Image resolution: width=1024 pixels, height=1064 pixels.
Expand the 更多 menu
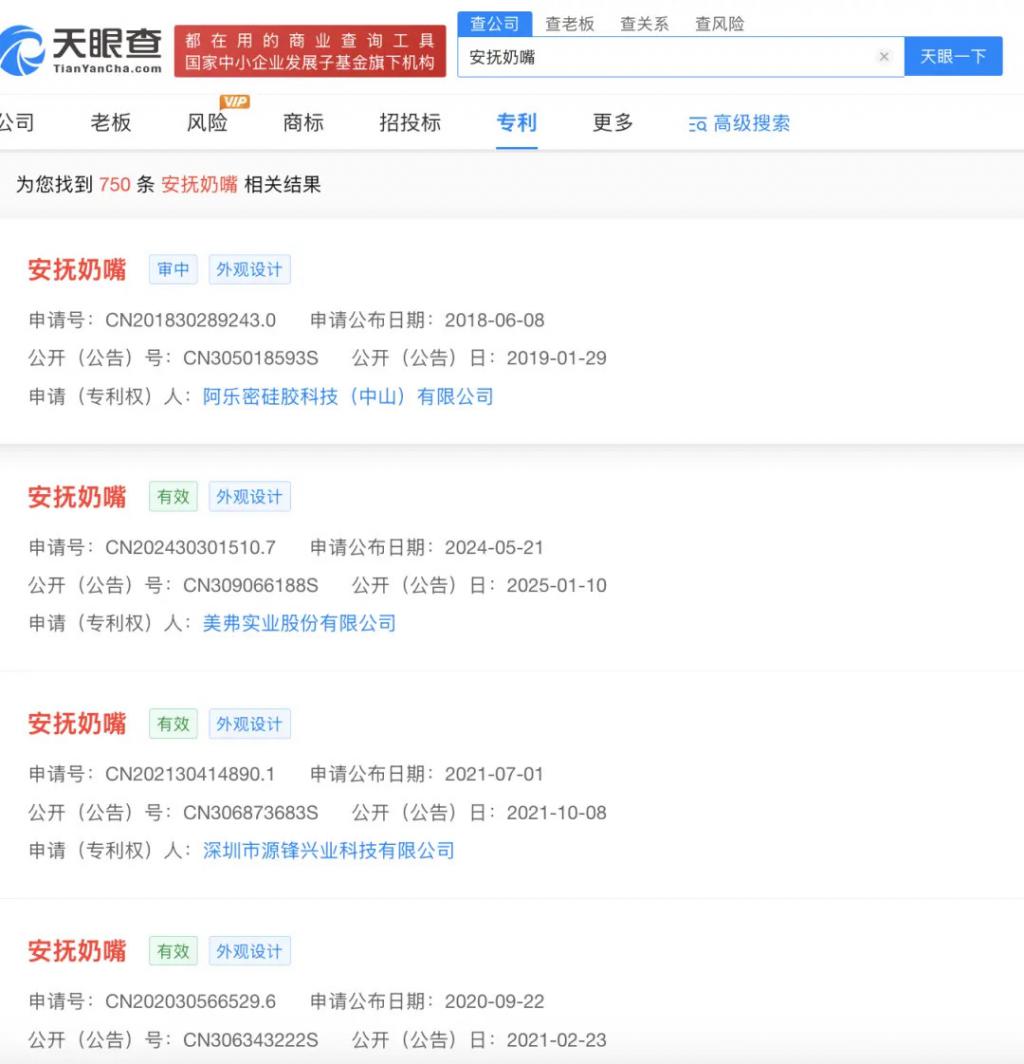[x=613, y=123]
